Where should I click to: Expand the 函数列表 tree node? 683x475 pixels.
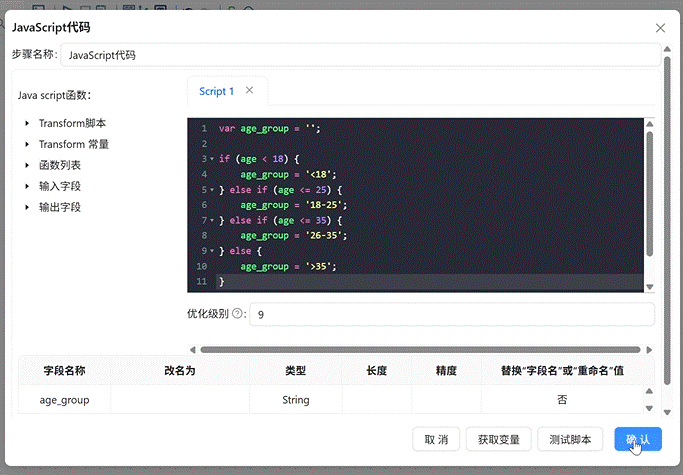(27, 165)
